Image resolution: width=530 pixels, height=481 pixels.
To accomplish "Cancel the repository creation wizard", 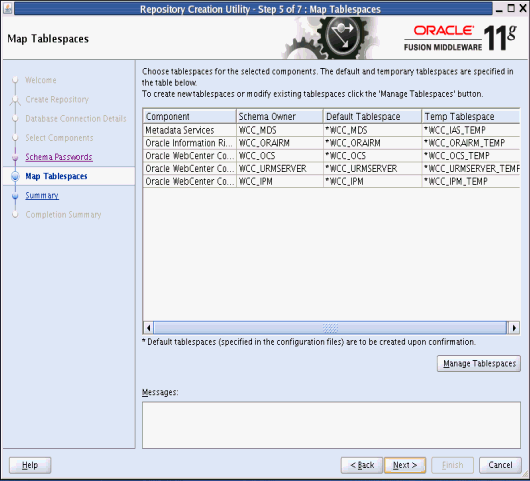I will click(x=500, y=465).
